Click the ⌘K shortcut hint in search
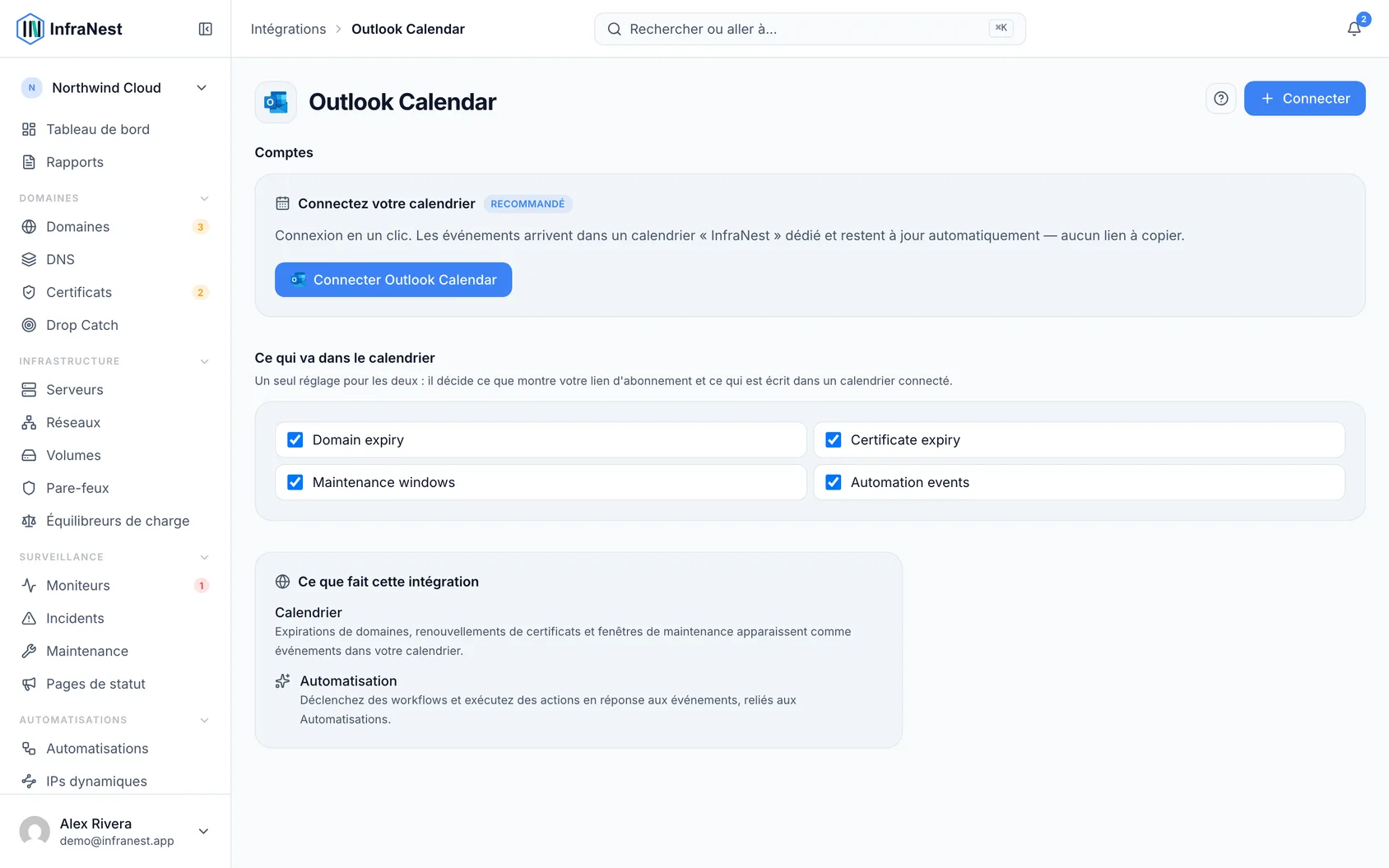This screenshot has width=1389, height=868. click(1001, 28)
